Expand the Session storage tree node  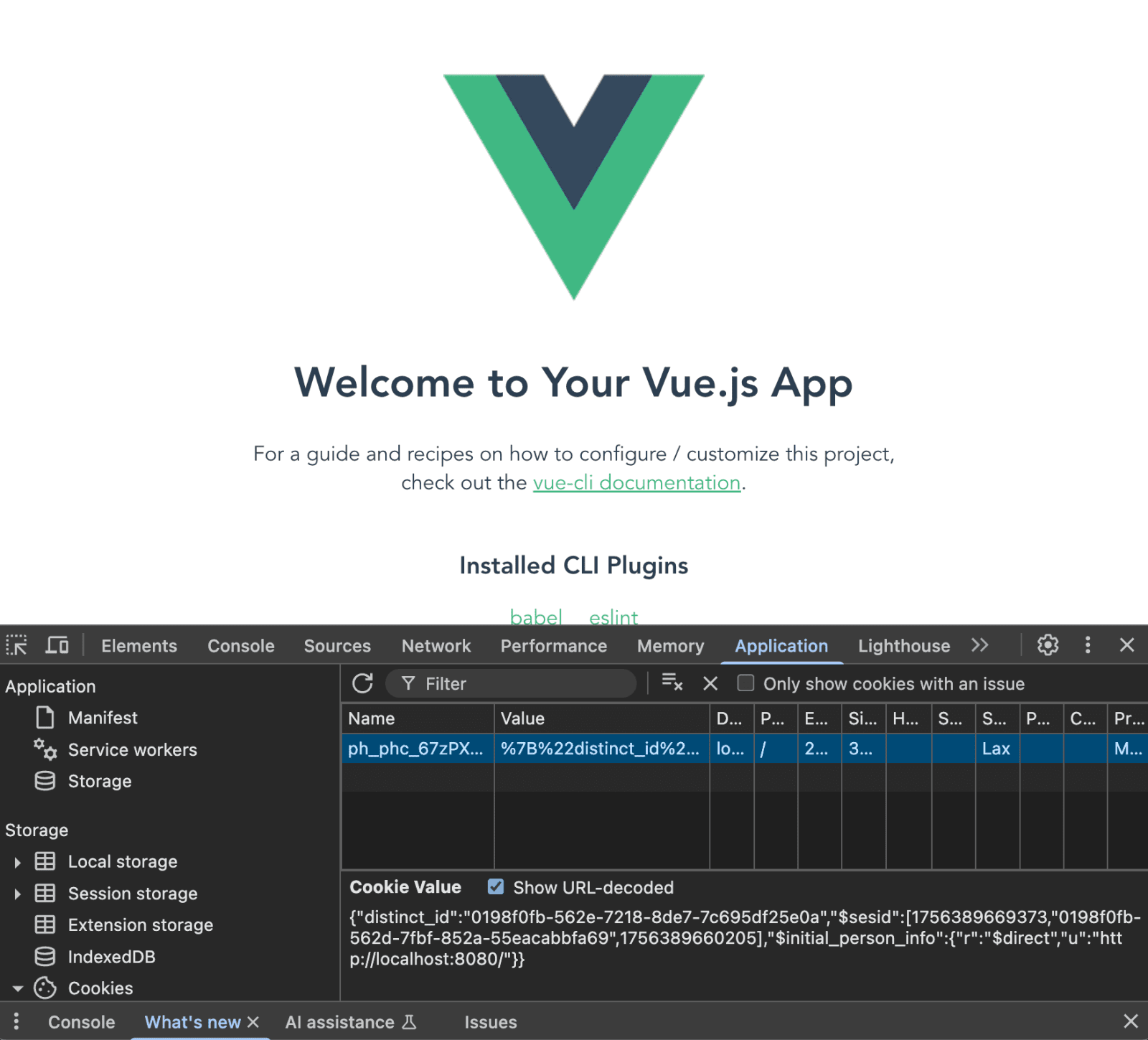(17, 894)
